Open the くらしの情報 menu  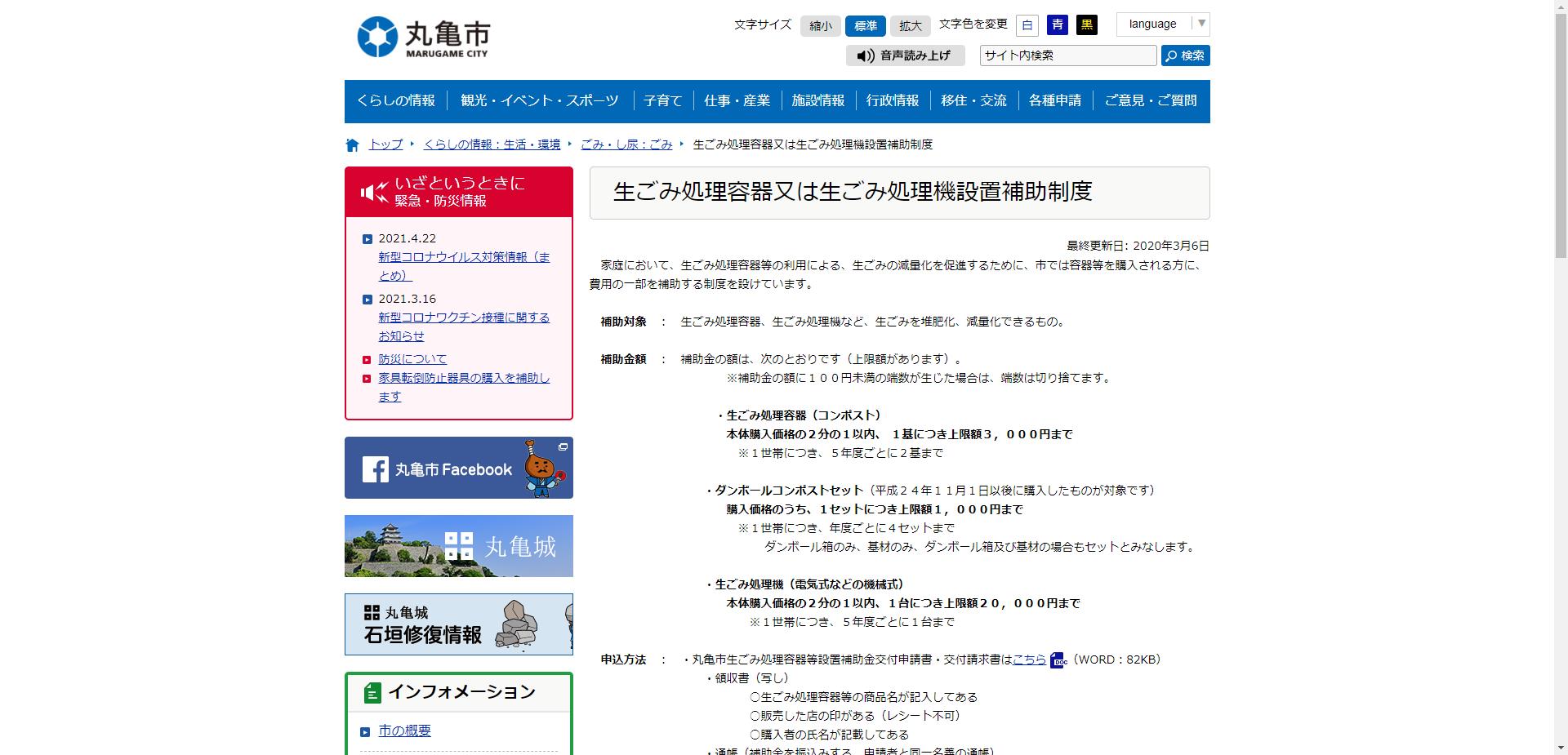coord(398,100)
